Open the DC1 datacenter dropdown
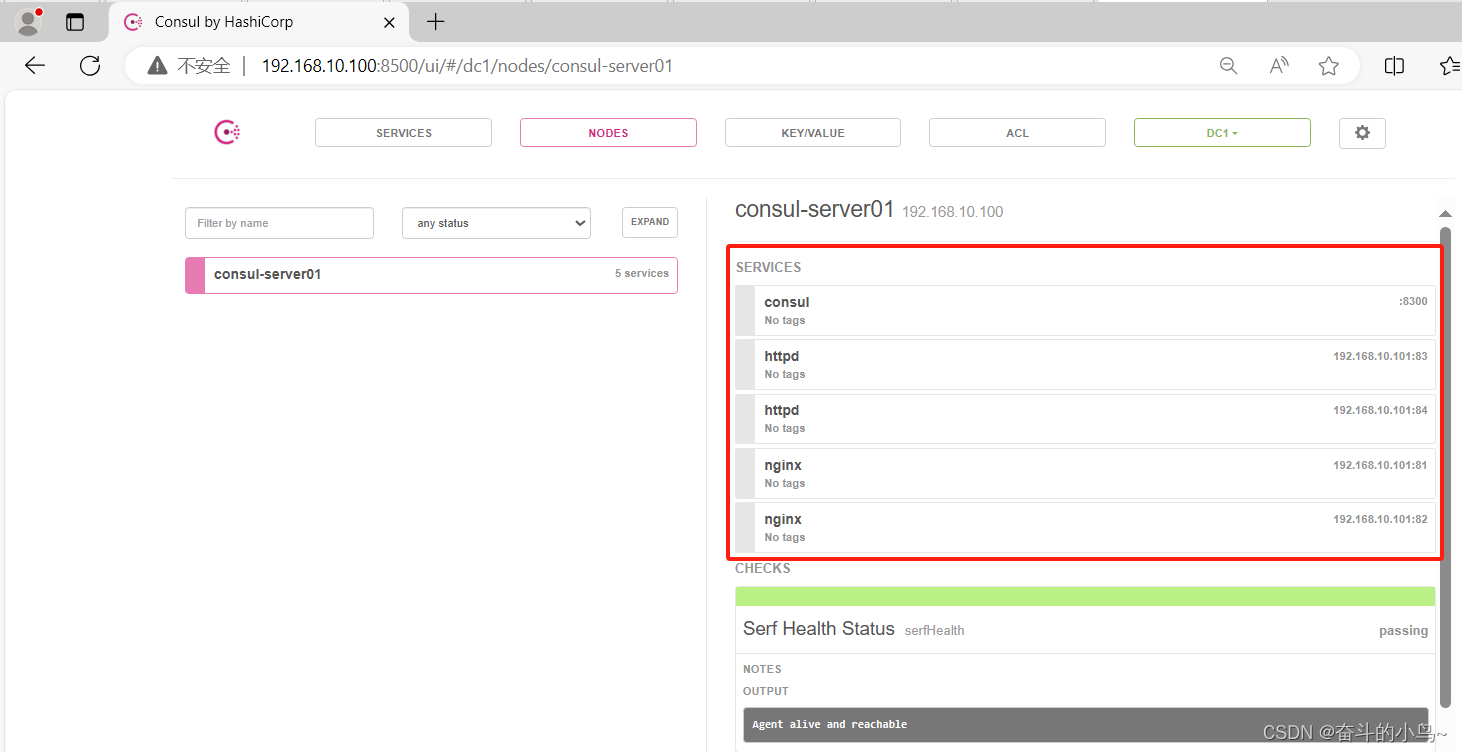 tap(1222, 132)
